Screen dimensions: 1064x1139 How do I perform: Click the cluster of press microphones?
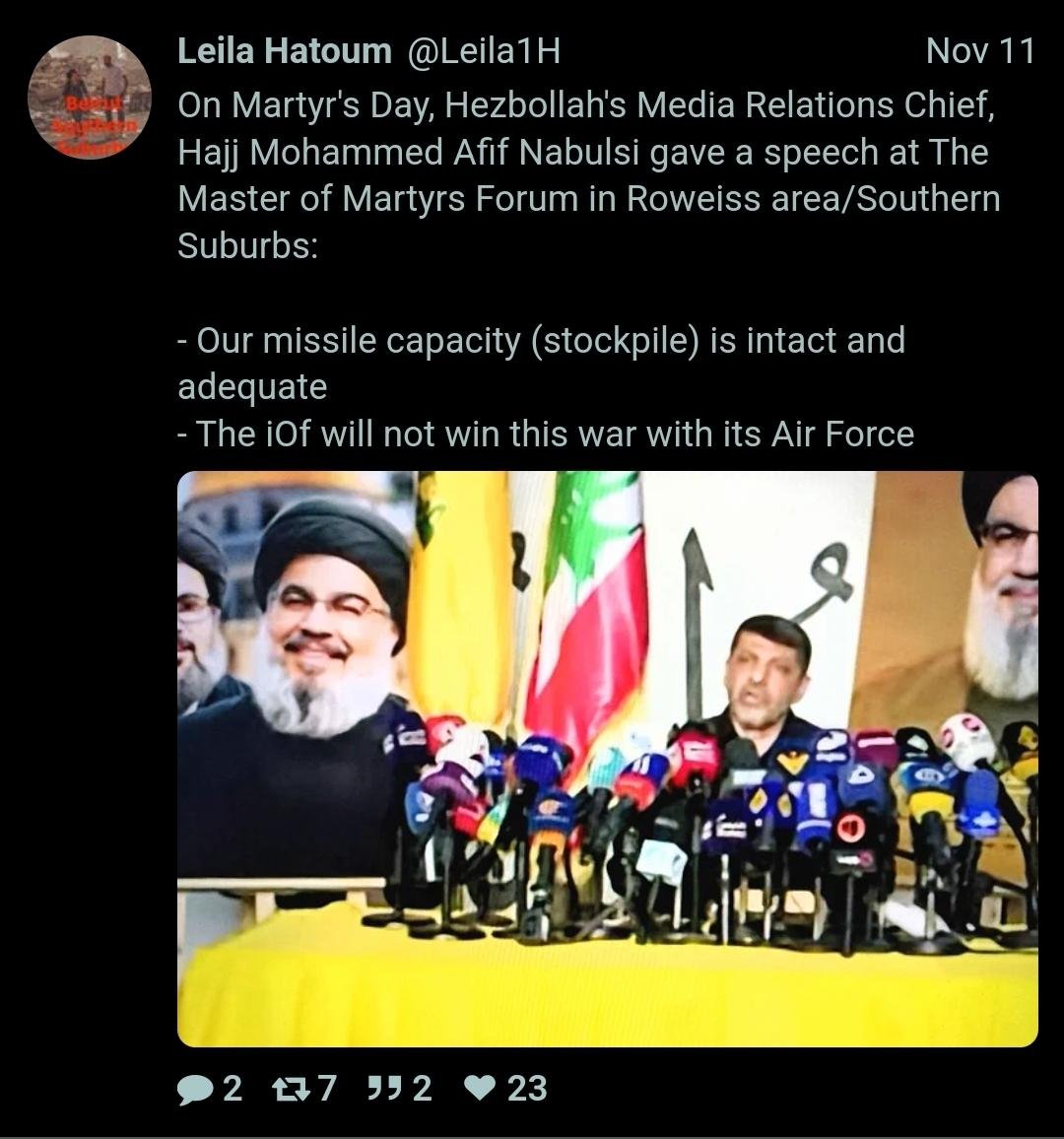pyautogui.click(x=711, y=821)
